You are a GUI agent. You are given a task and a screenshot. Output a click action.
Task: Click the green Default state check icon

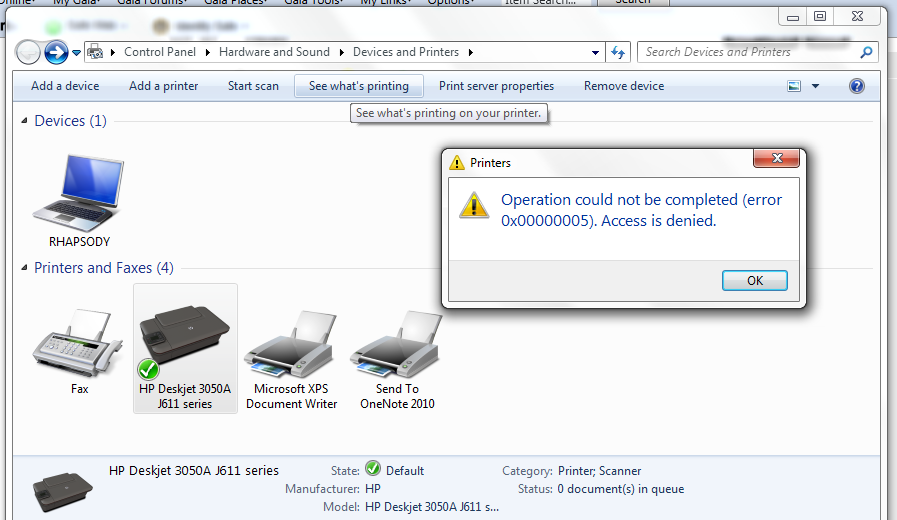[373, 469]
